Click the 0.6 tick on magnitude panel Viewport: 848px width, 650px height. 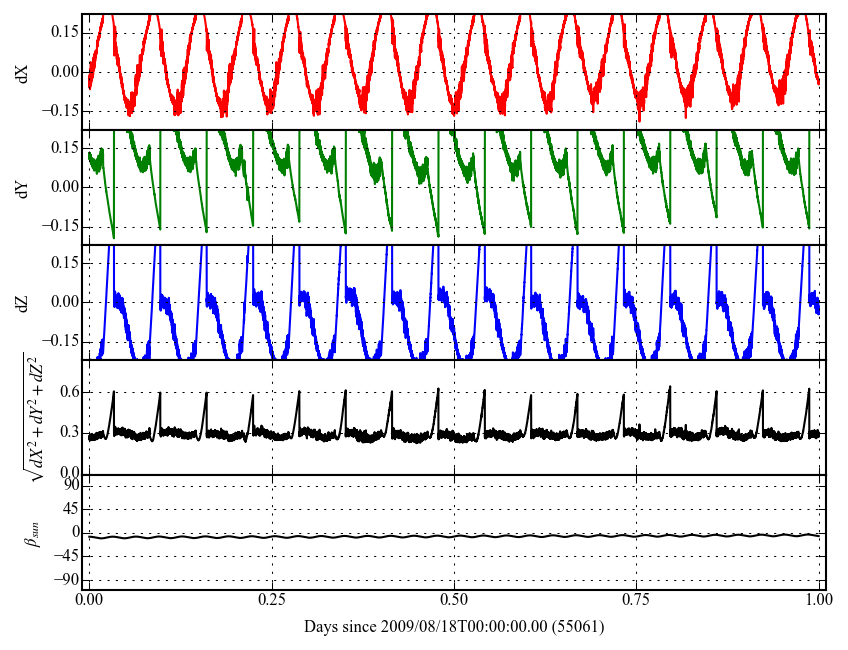pos(68,393)
